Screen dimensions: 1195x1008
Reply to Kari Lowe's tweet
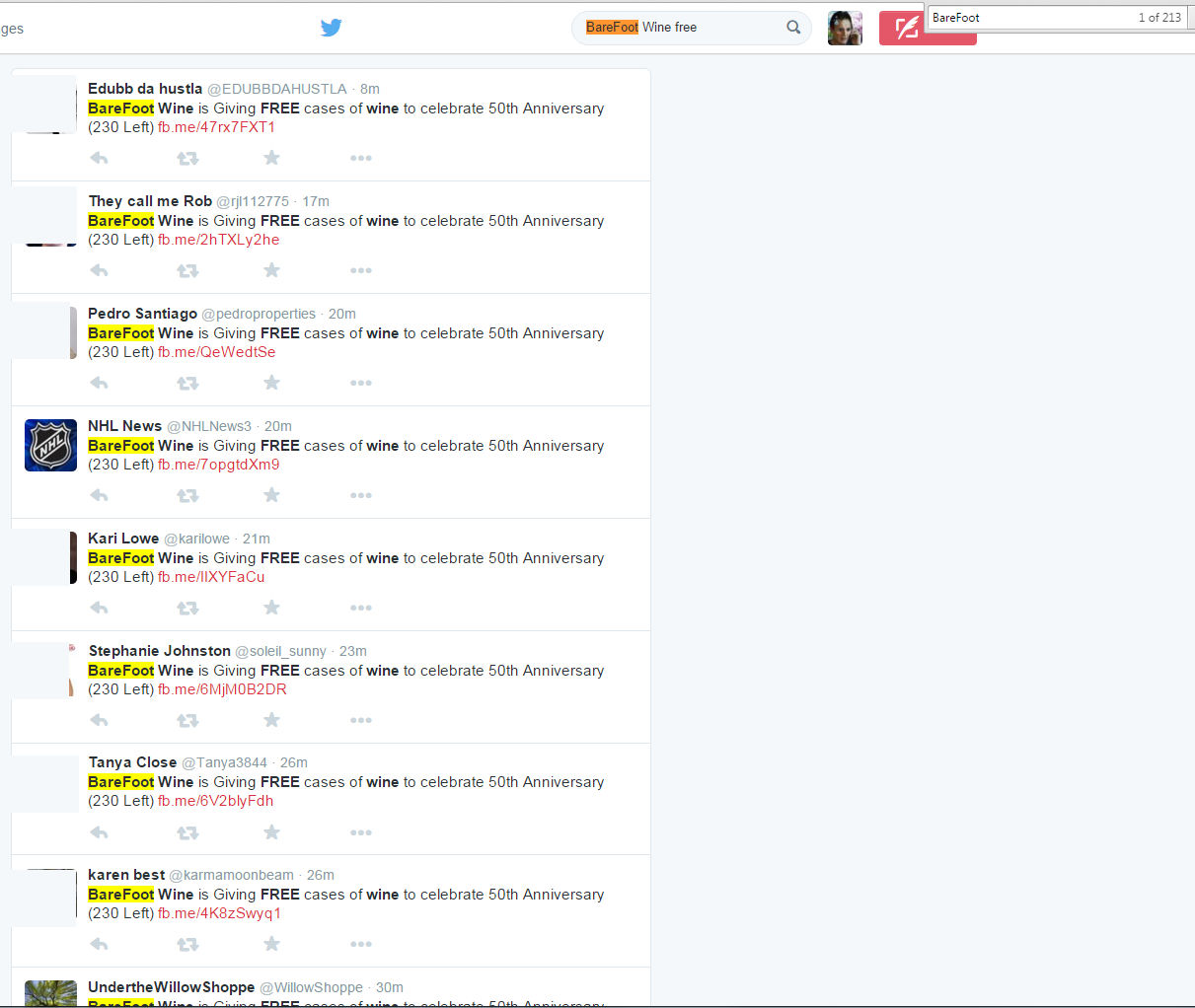coord(99,608)
